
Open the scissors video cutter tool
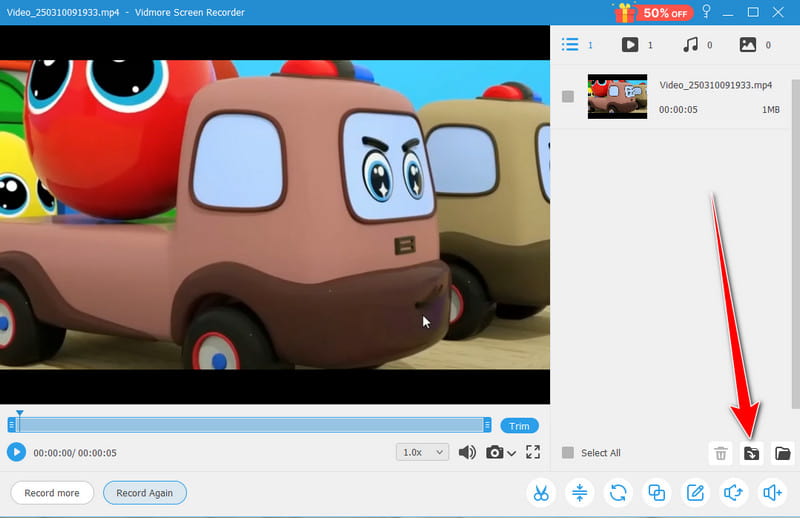click(x=541, y=493)
